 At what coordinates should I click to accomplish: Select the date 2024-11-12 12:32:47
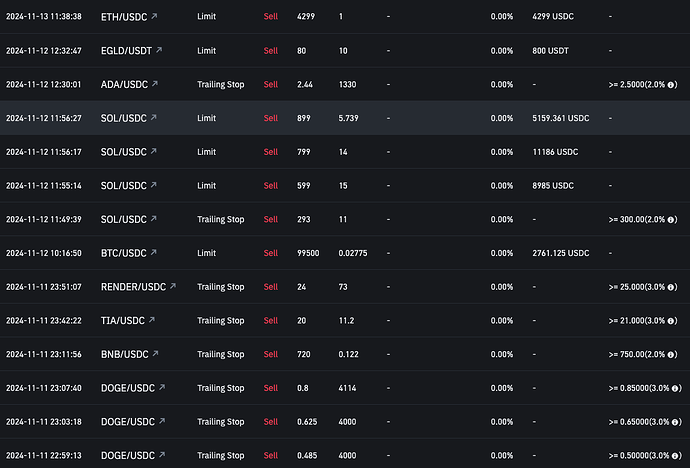[44, 51]
